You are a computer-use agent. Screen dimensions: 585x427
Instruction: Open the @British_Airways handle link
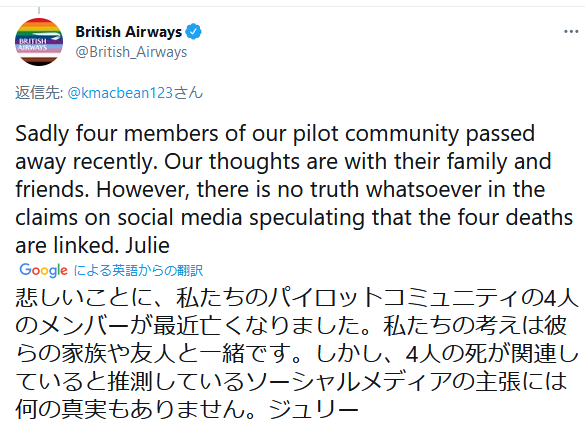pos(131,52)
